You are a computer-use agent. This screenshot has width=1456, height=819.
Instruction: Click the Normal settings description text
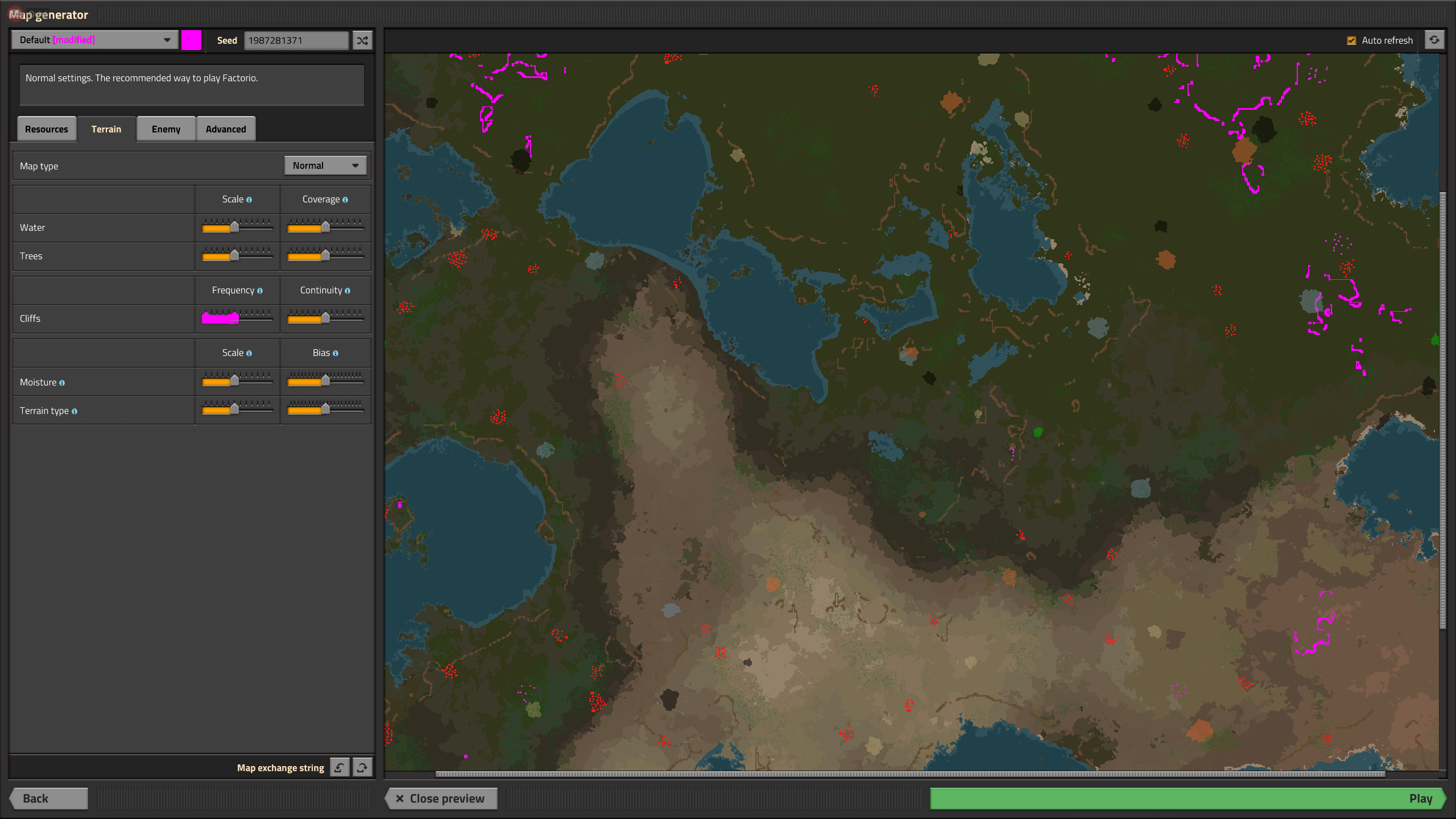[x=142, y=78]
